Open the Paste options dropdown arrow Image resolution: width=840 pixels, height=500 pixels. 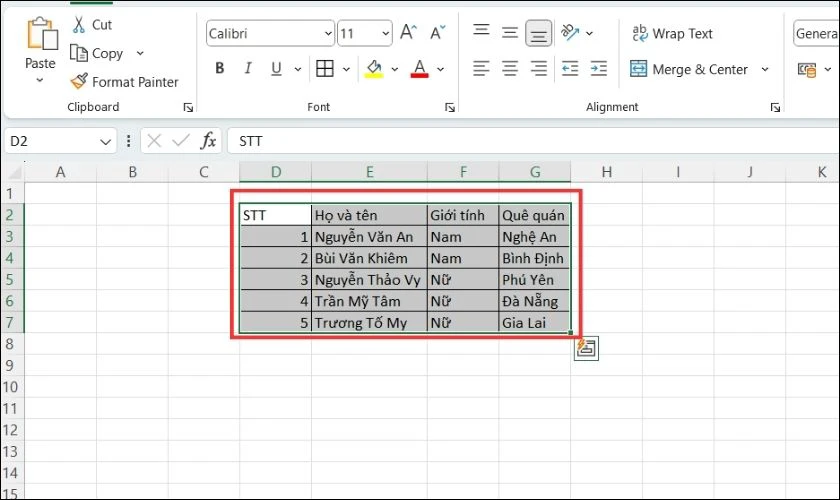pyautogui.click(x=40, y=80)
